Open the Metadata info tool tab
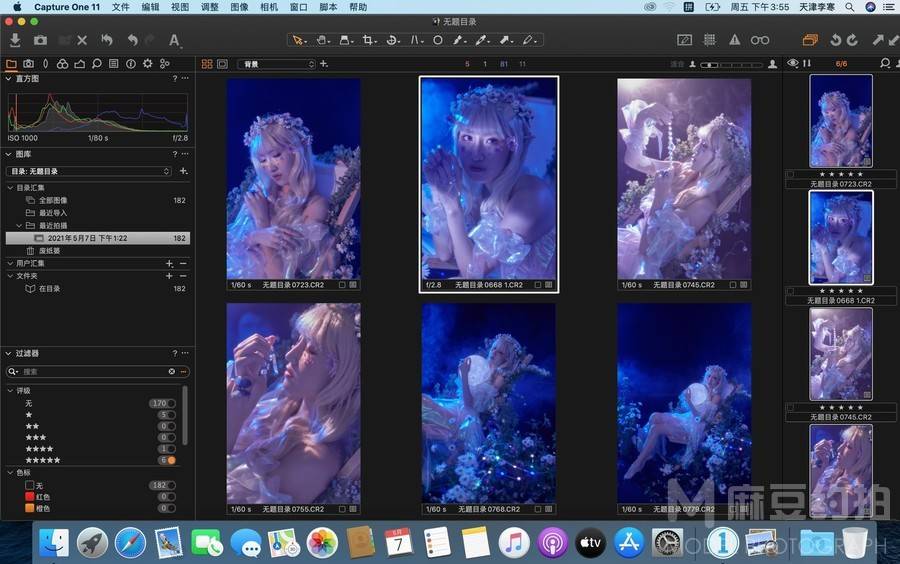This screenshot has width=900, height=564. (131, 64)
